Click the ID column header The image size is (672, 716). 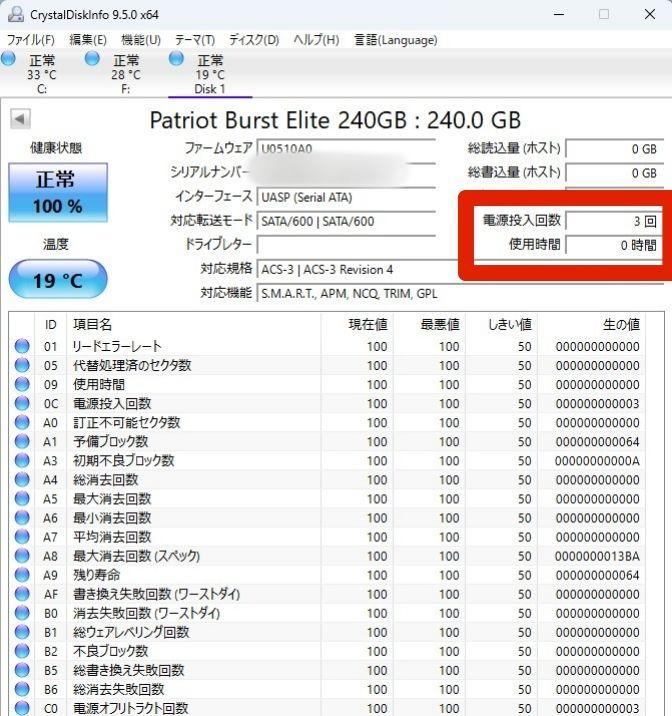(50, 325)
